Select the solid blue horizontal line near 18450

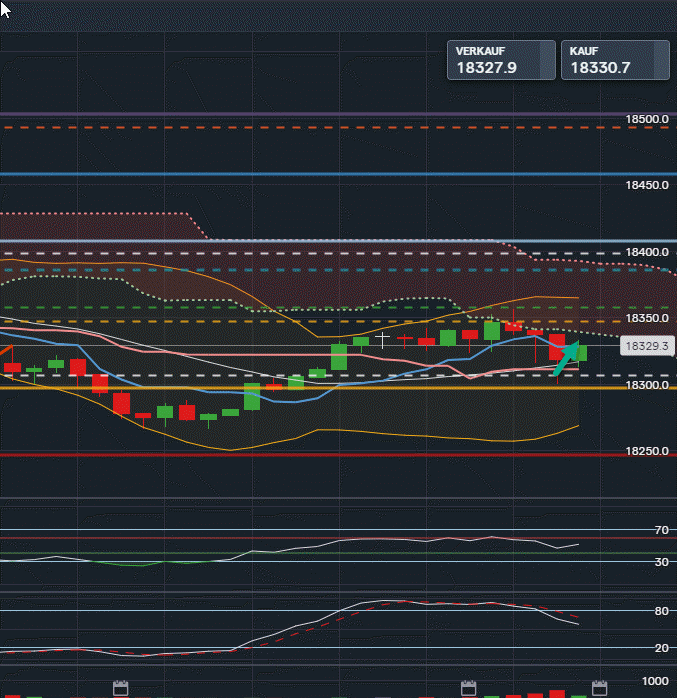[x=300, y=174]
